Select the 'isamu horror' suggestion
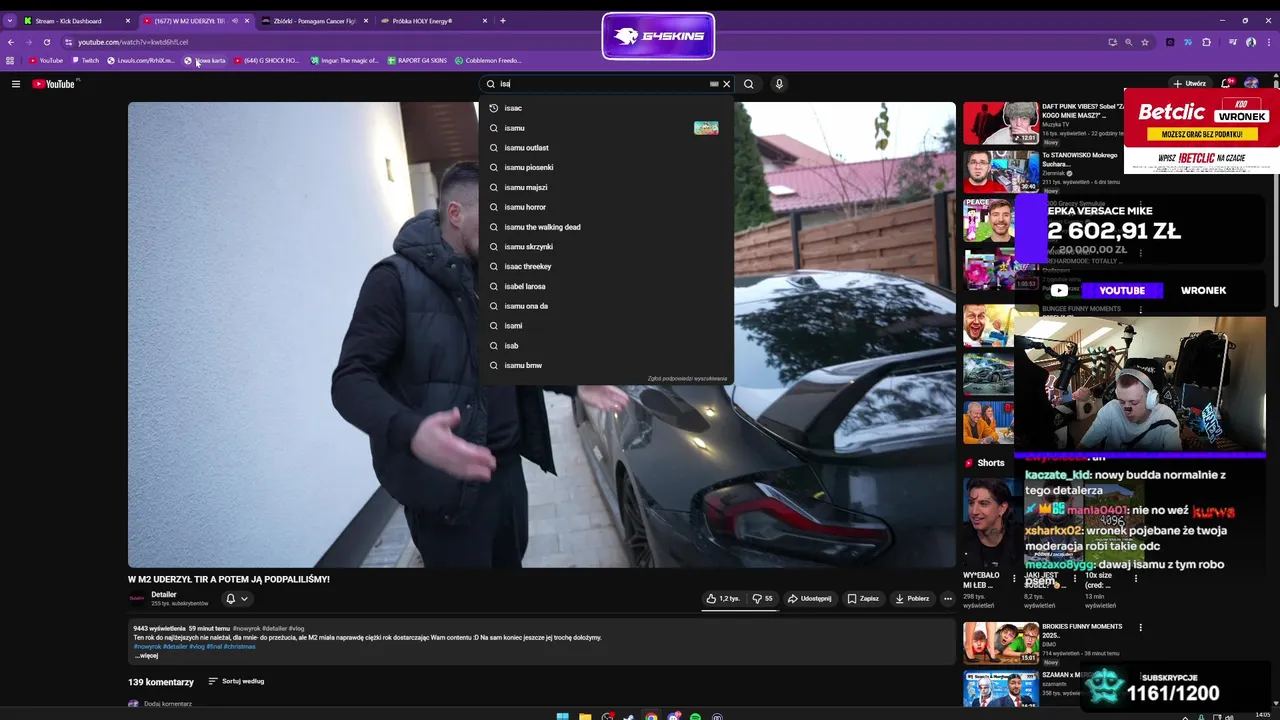1280x720 pixels. click(606, 207)
